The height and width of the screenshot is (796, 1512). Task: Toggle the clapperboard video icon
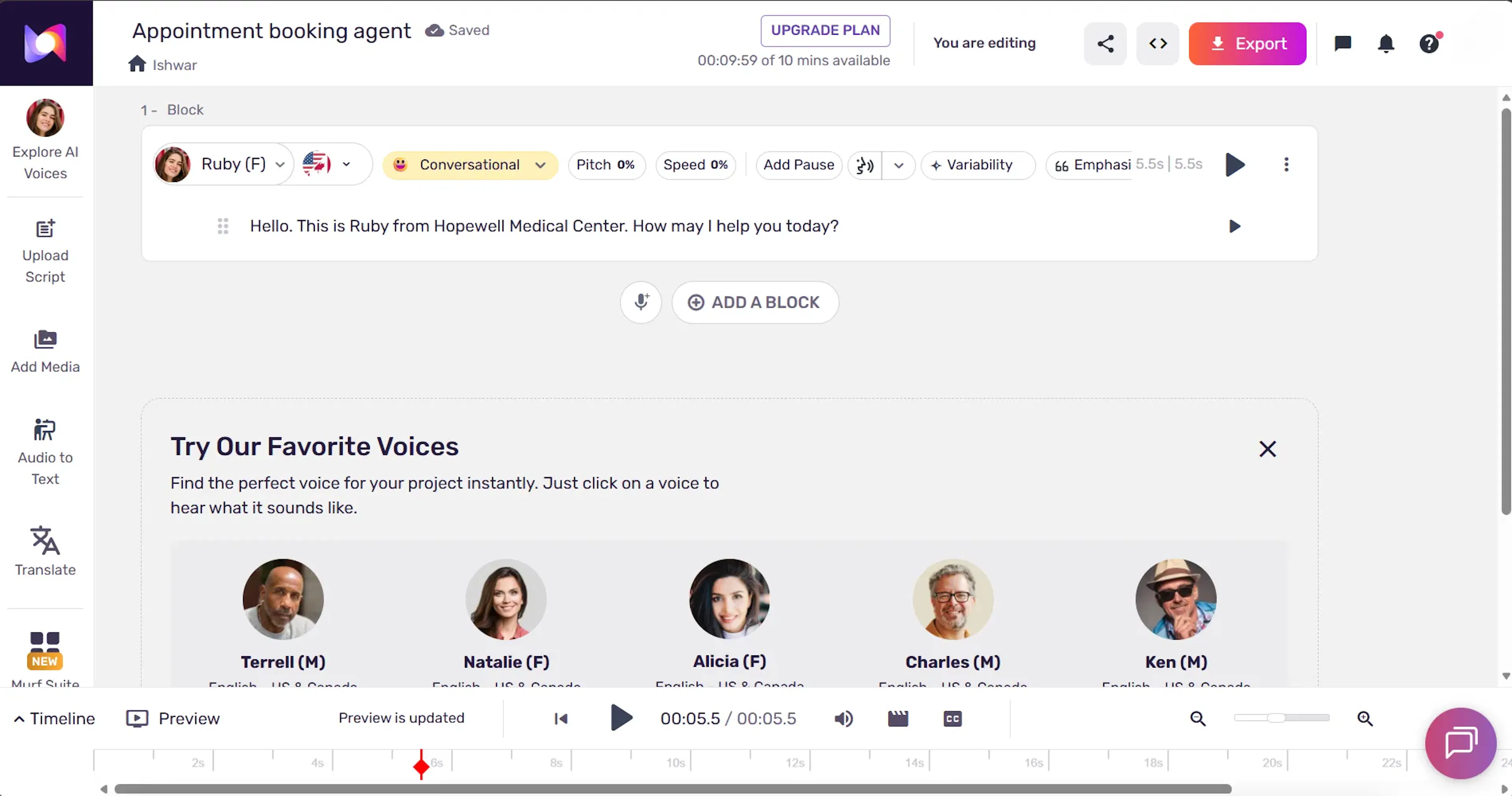(x=898, y=718)
